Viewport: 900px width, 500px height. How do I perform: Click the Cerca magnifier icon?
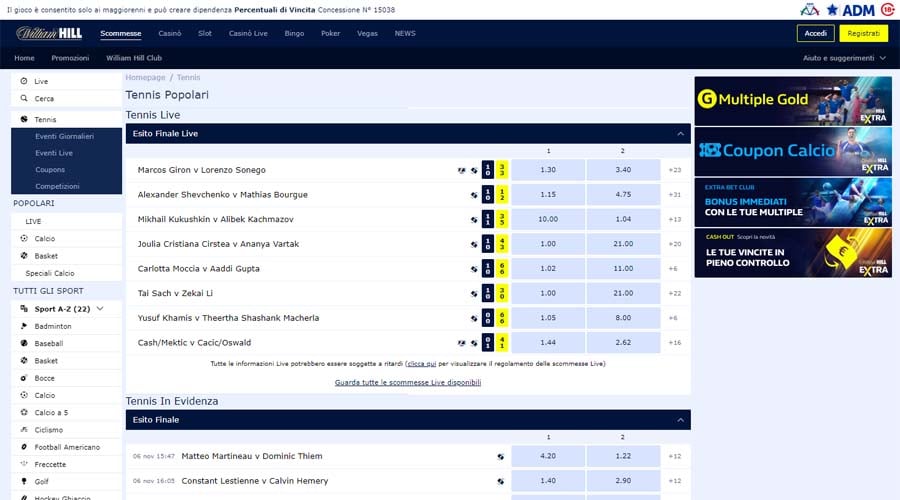pos(24,98)
